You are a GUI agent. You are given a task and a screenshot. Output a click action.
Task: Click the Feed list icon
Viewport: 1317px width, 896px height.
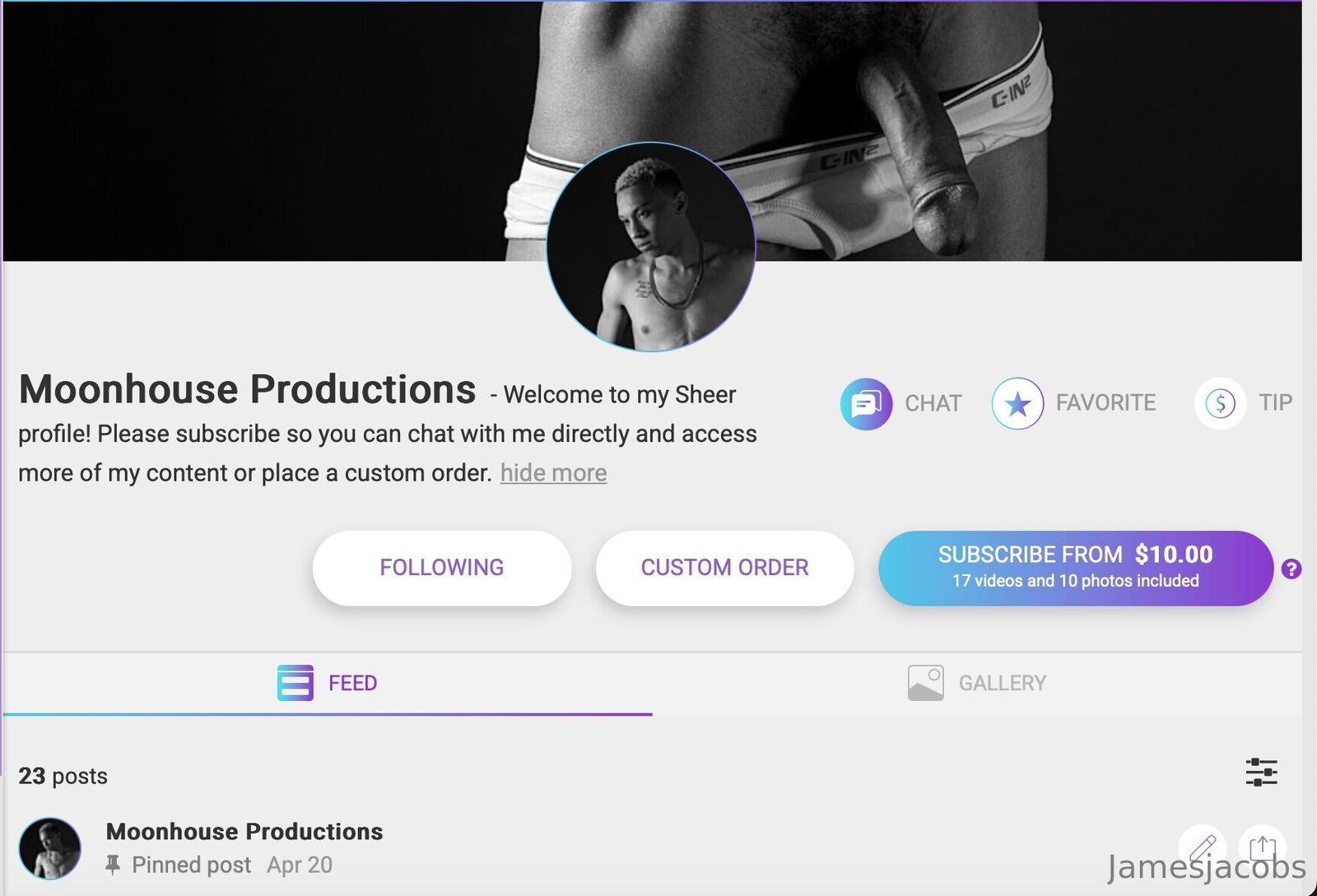tap(296, 683)
